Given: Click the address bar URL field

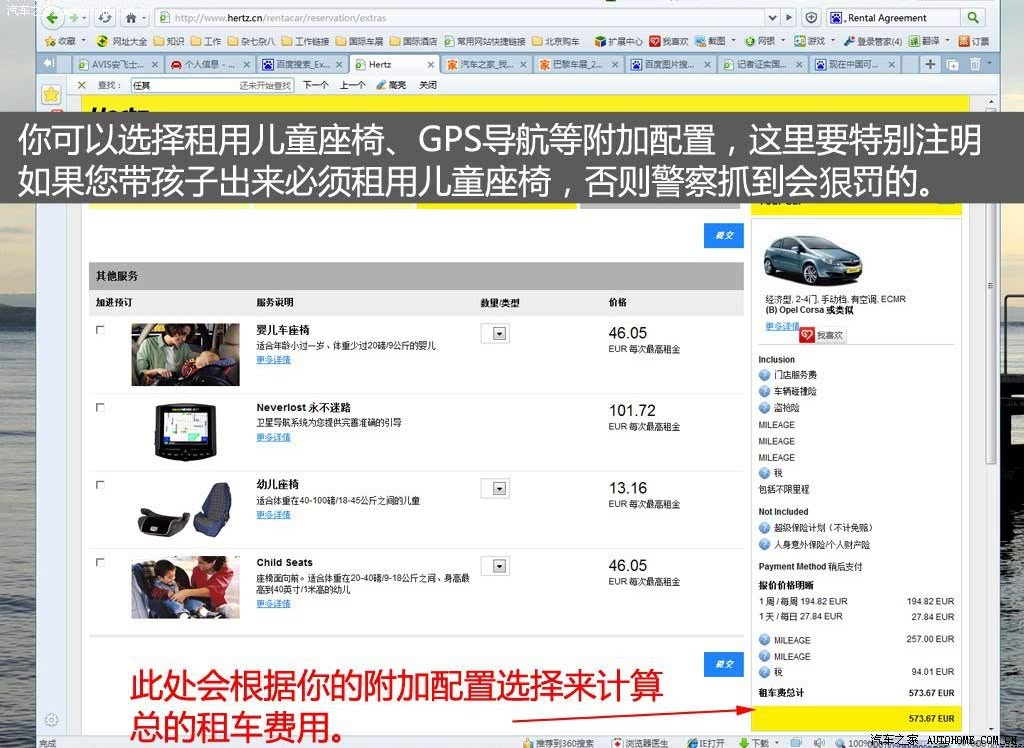Looking at the screenshot, I should (x=460, y=18).
